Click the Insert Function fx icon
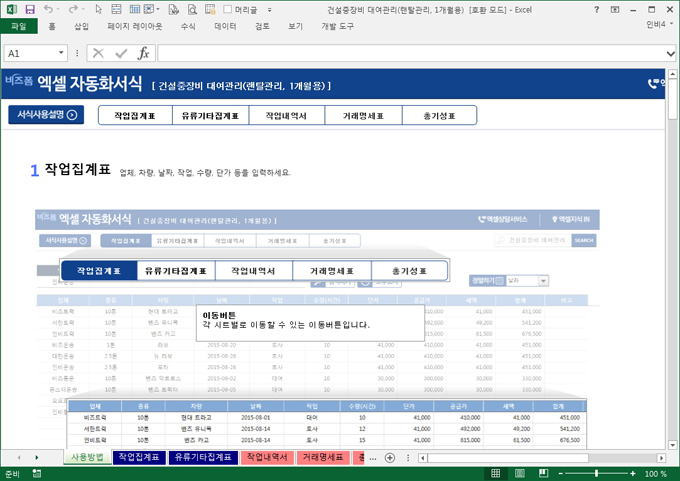Viewport: 680px width, 481px height. pyautogui.click(x=143, y=53)
